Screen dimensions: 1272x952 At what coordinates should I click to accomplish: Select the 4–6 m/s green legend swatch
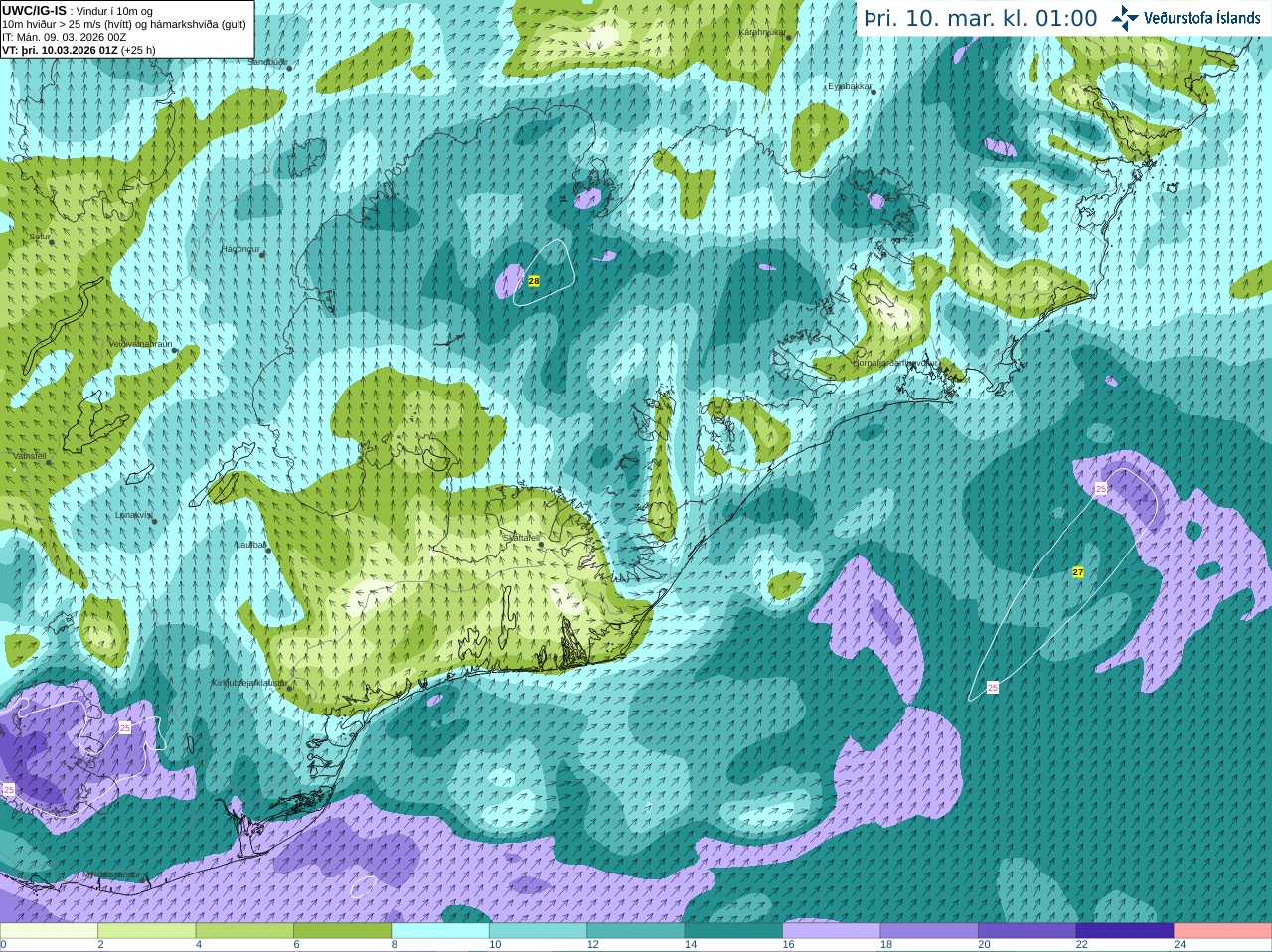coord(244,931)
